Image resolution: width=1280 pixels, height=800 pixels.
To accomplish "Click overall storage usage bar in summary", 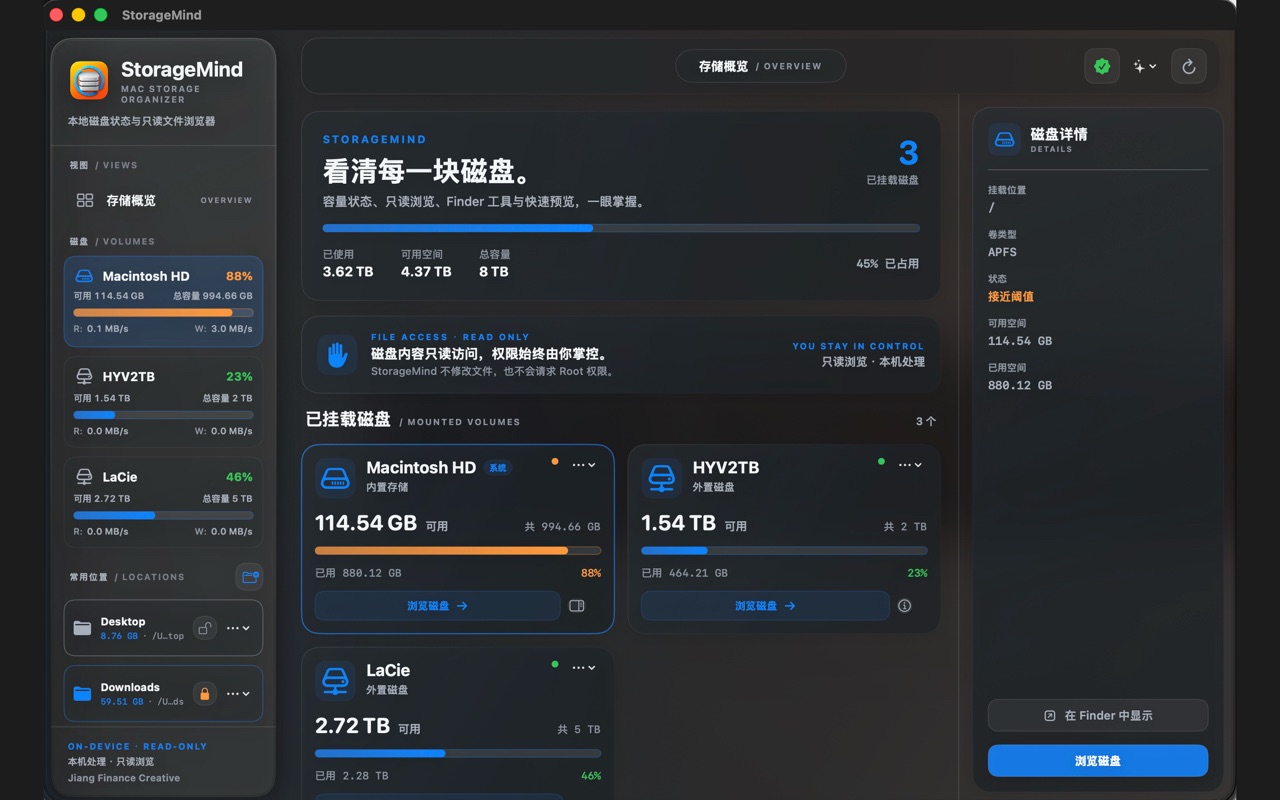I will (621, 228).
